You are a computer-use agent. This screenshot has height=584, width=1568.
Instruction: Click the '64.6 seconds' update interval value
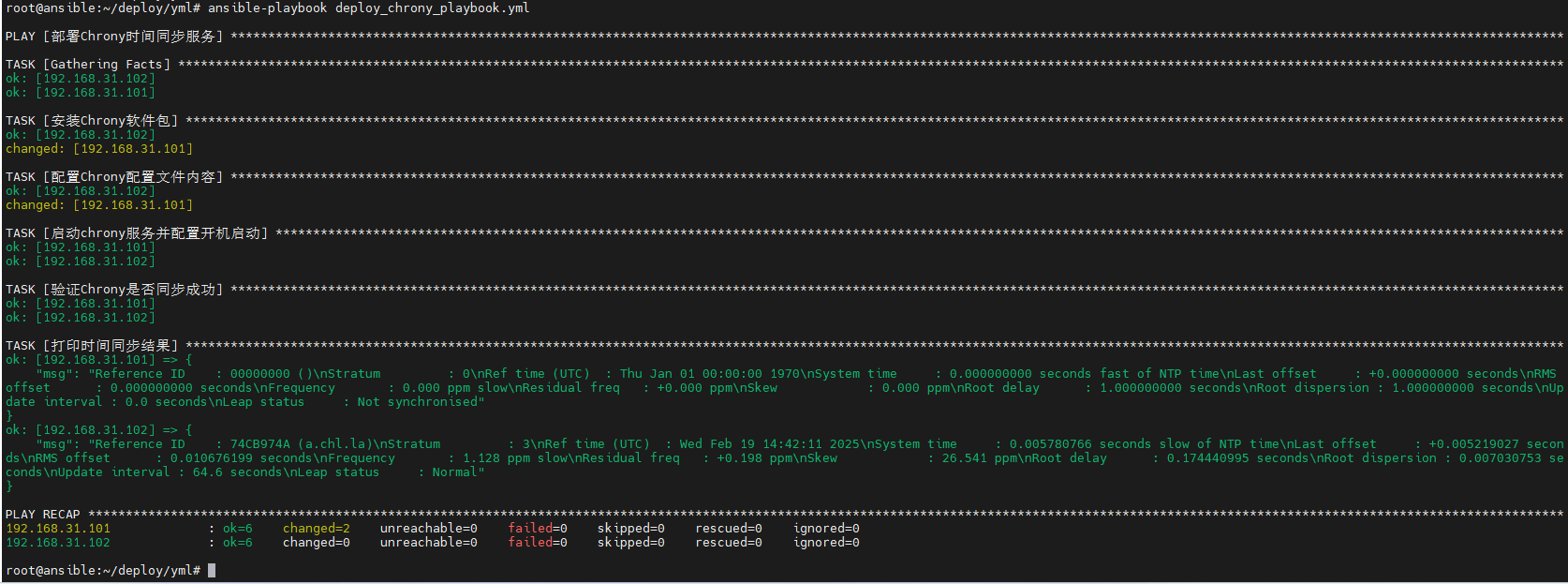click(x=238, y=472)
